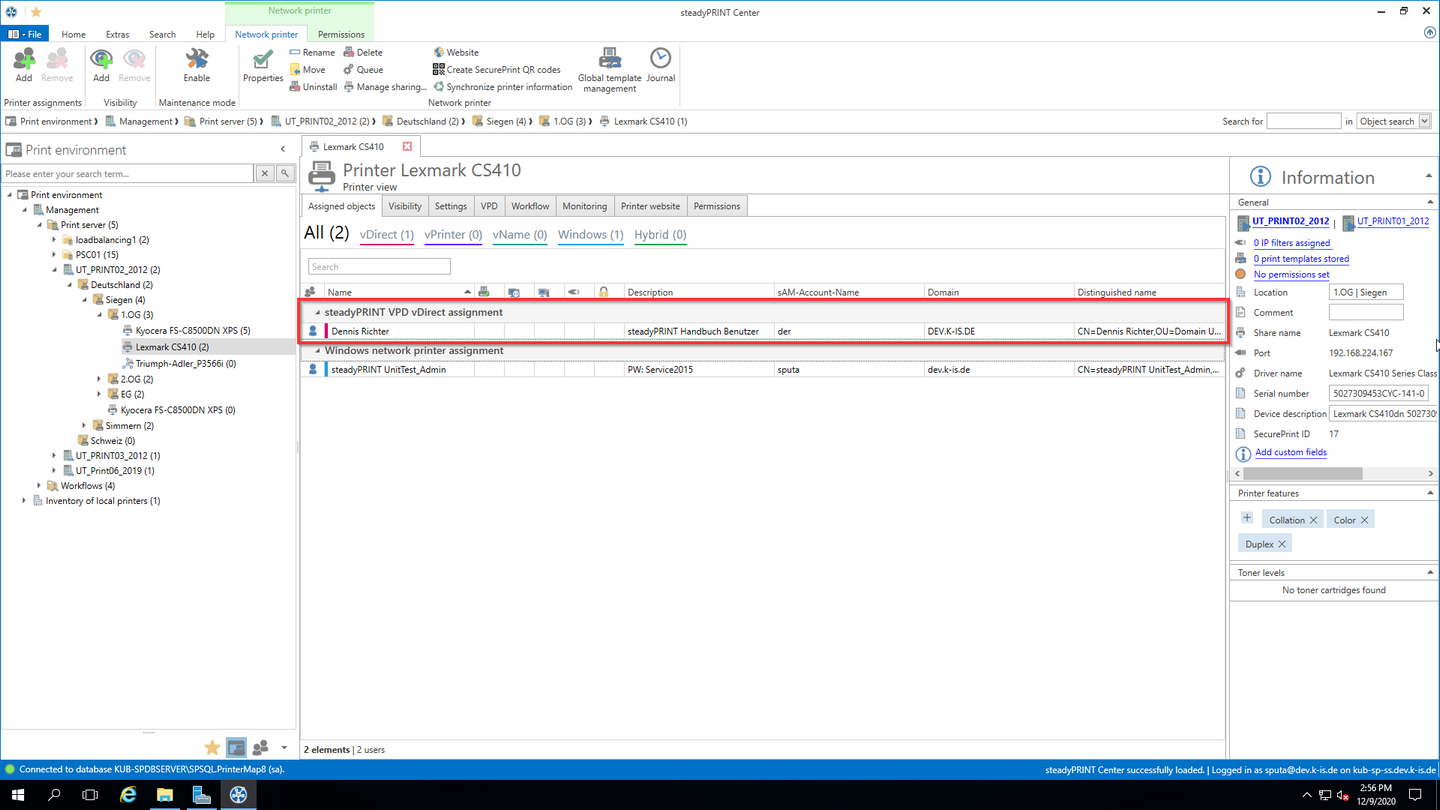Open the VPD tab
Image resolution: width=1440 pixels, height=810 pixels.
(x=489, y=206)
